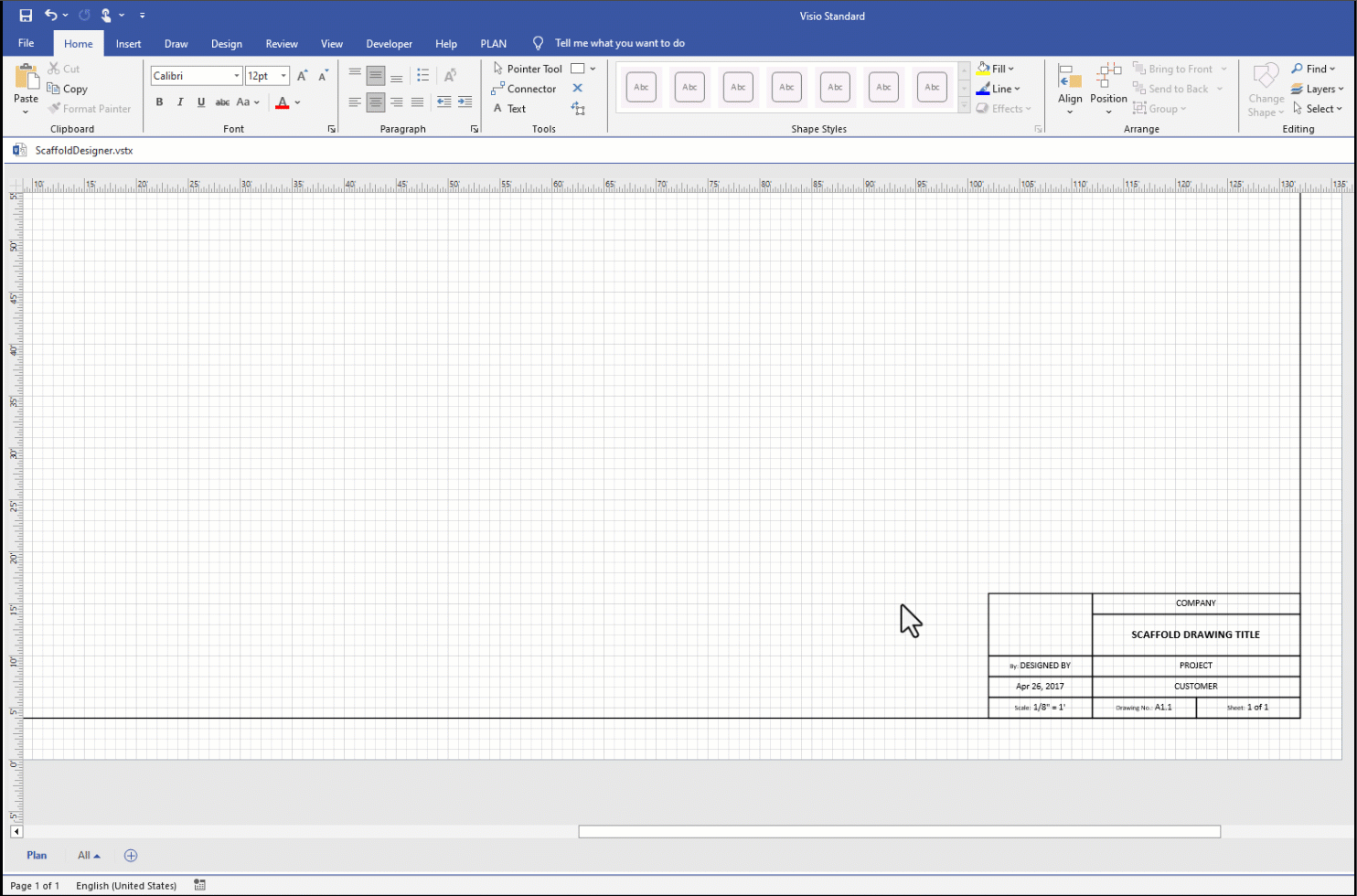Select the Pointer Tool
This screenshot has width=1357, height=896.
(x=528, y=69)
